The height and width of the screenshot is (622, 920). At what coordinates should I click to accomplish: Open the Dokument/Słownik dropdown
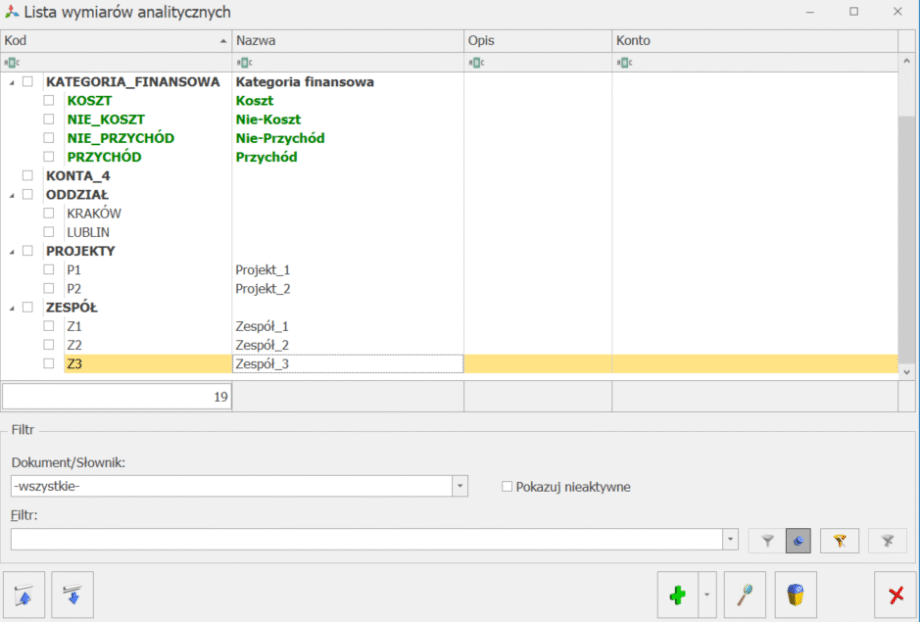[460, 486]
